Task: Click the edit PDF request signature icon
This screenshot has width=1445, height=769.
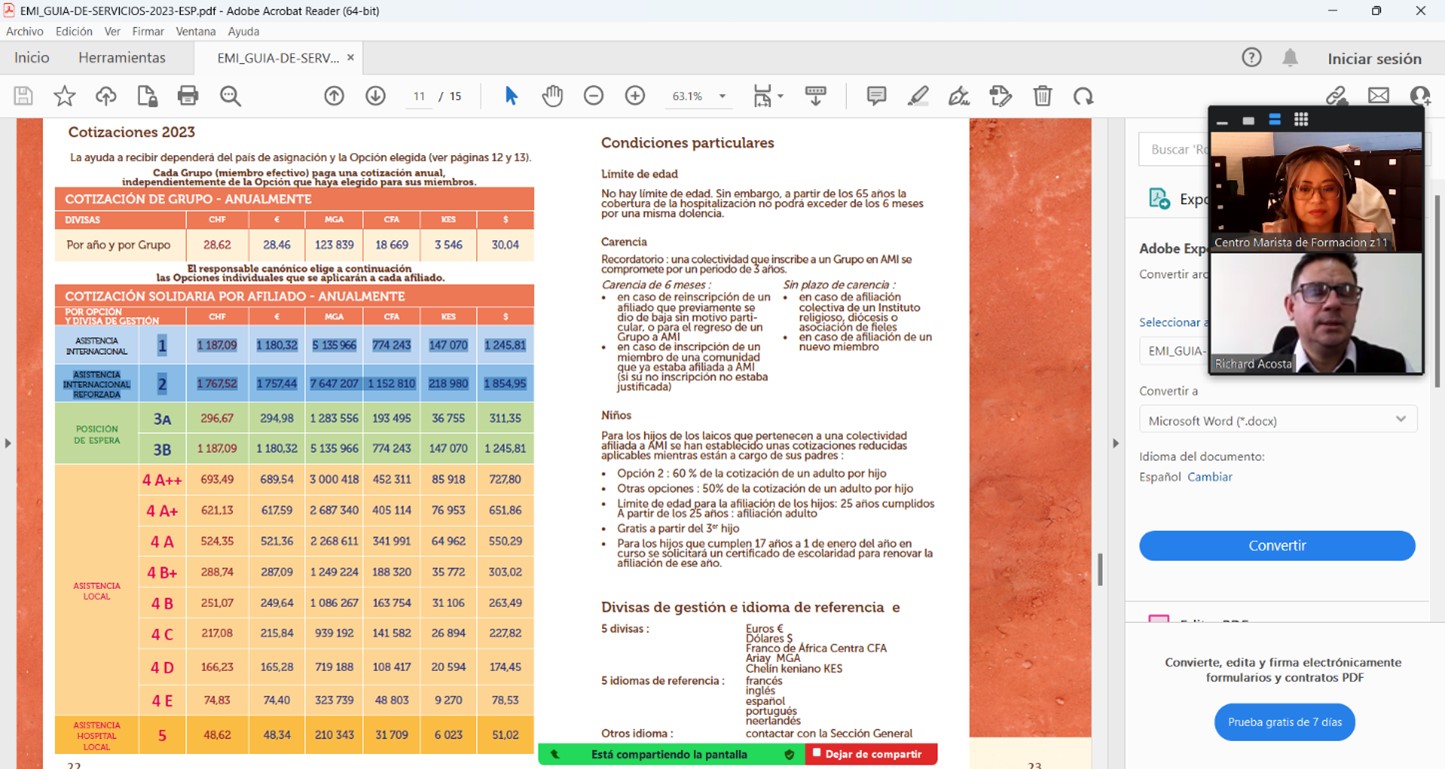Action: (1000, 96)
